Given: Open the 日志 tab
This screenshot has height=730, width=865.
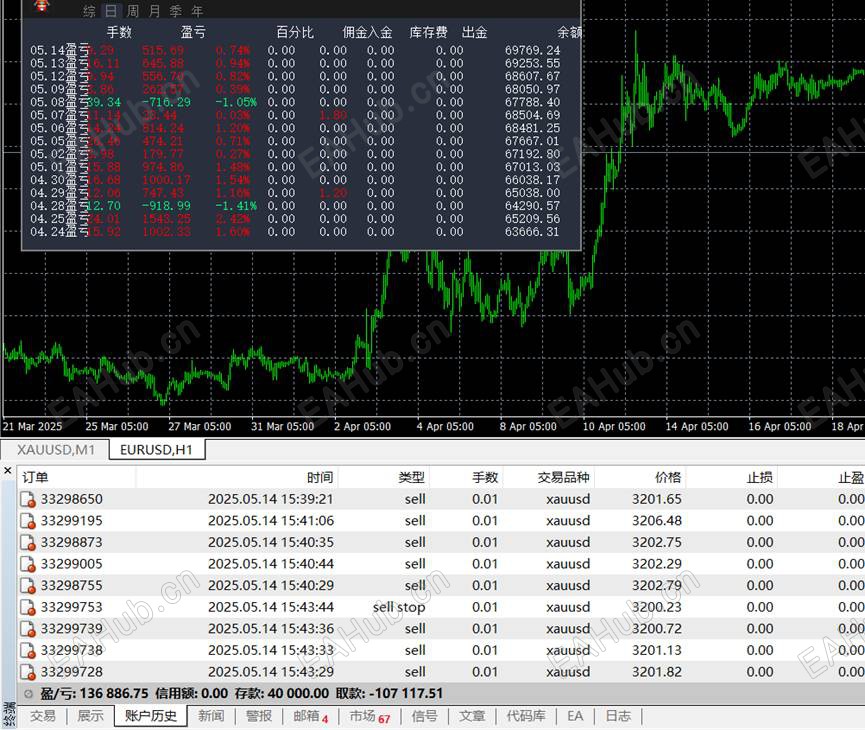Looking at the screenshot, I should pyautogui.click(x=618, y=716).
